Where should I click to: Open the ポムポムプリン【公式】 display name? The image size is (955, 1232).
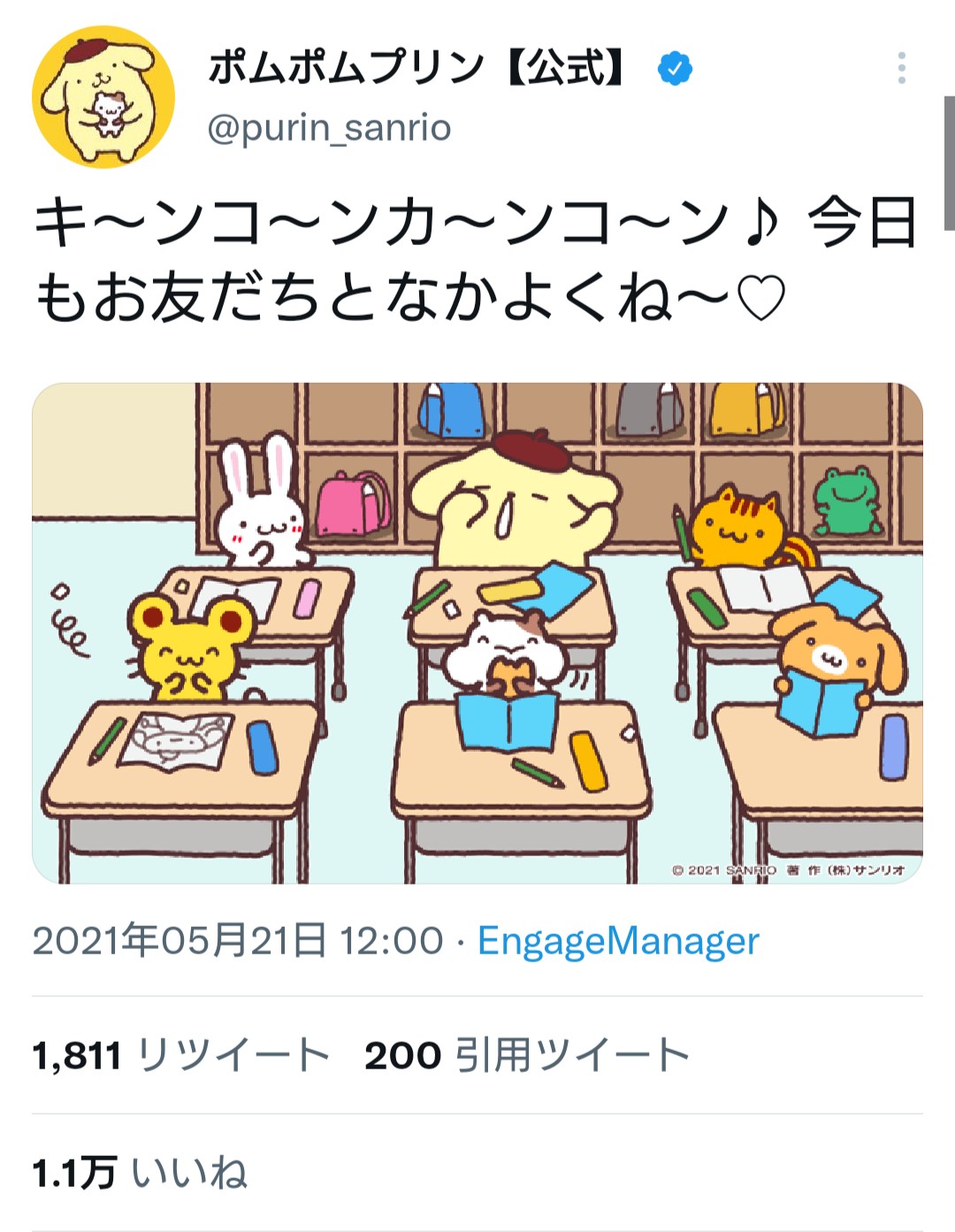[x=418, y=68]
